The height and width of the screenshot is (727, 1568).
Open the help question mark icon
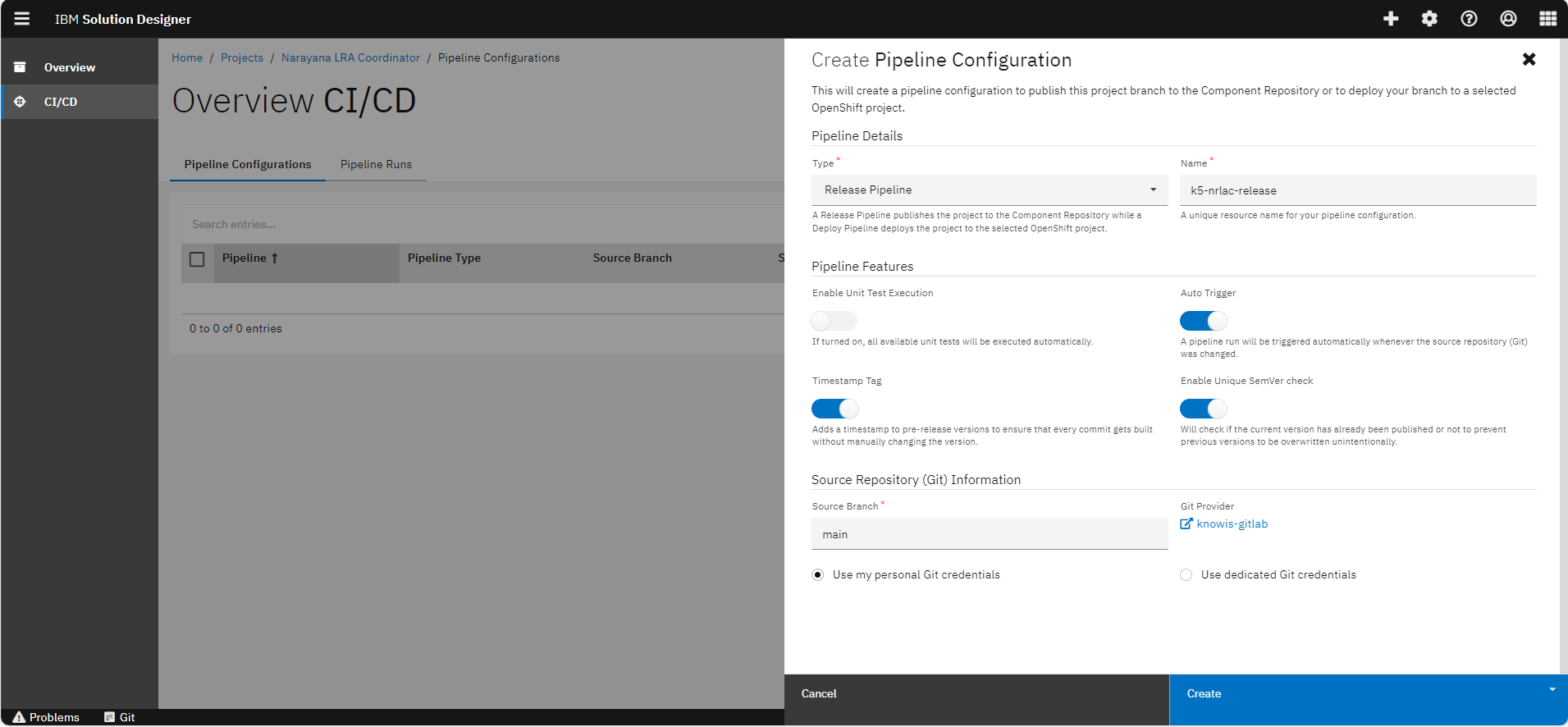pyautogui.click(x=1469, y=19)
